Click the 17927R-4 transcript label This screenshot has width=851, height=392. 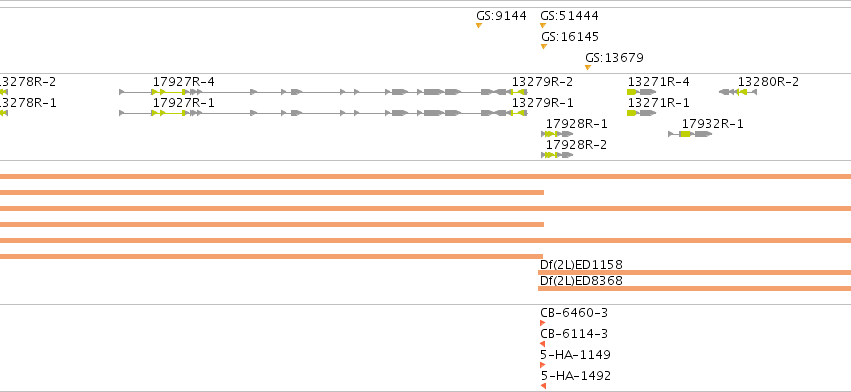(x=183, y=82)
